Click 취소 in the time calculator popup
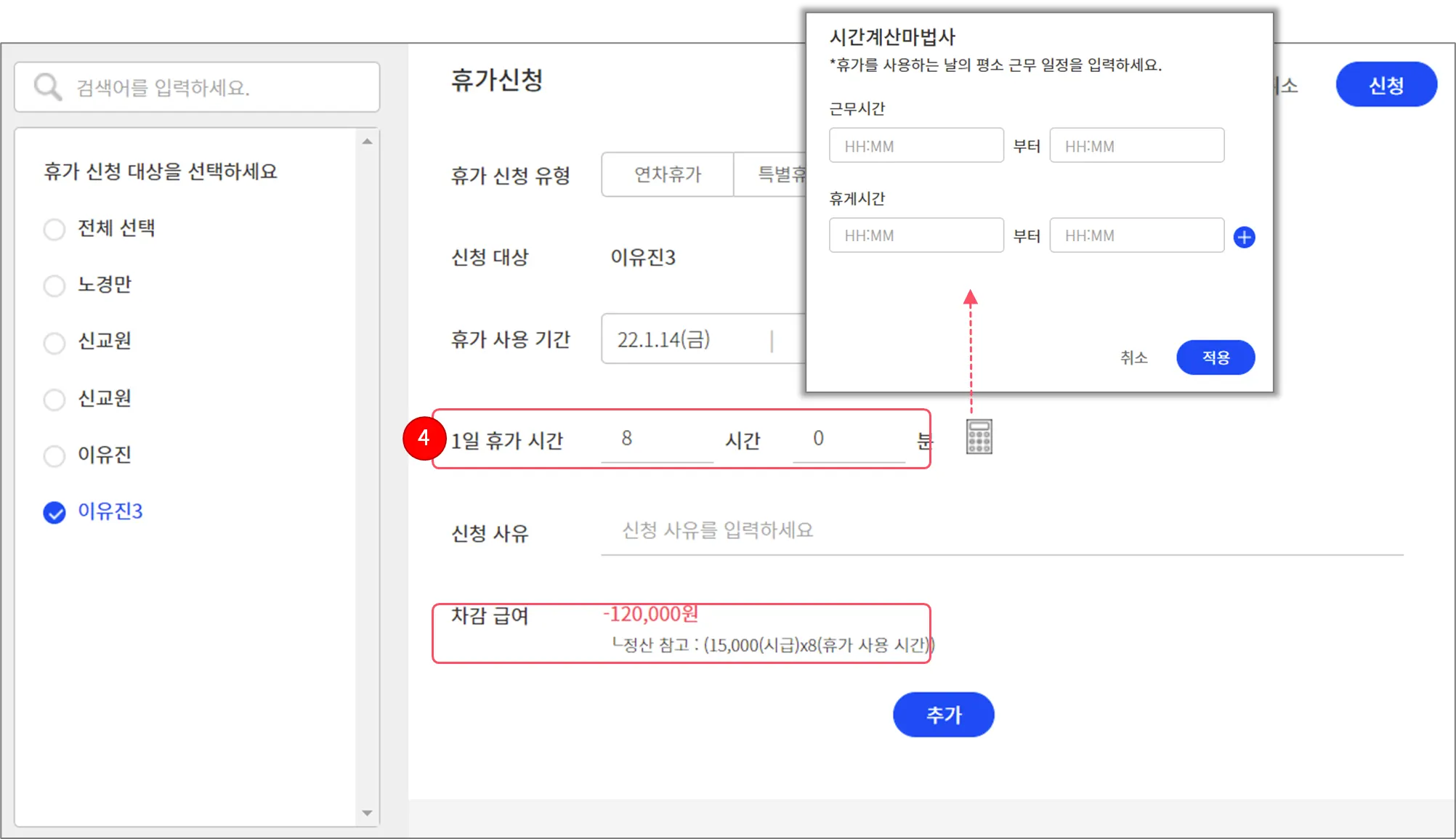Image resolution: width=1456 pixels, height=839 pixels. pyautogui.click(x=1133, y=357)
